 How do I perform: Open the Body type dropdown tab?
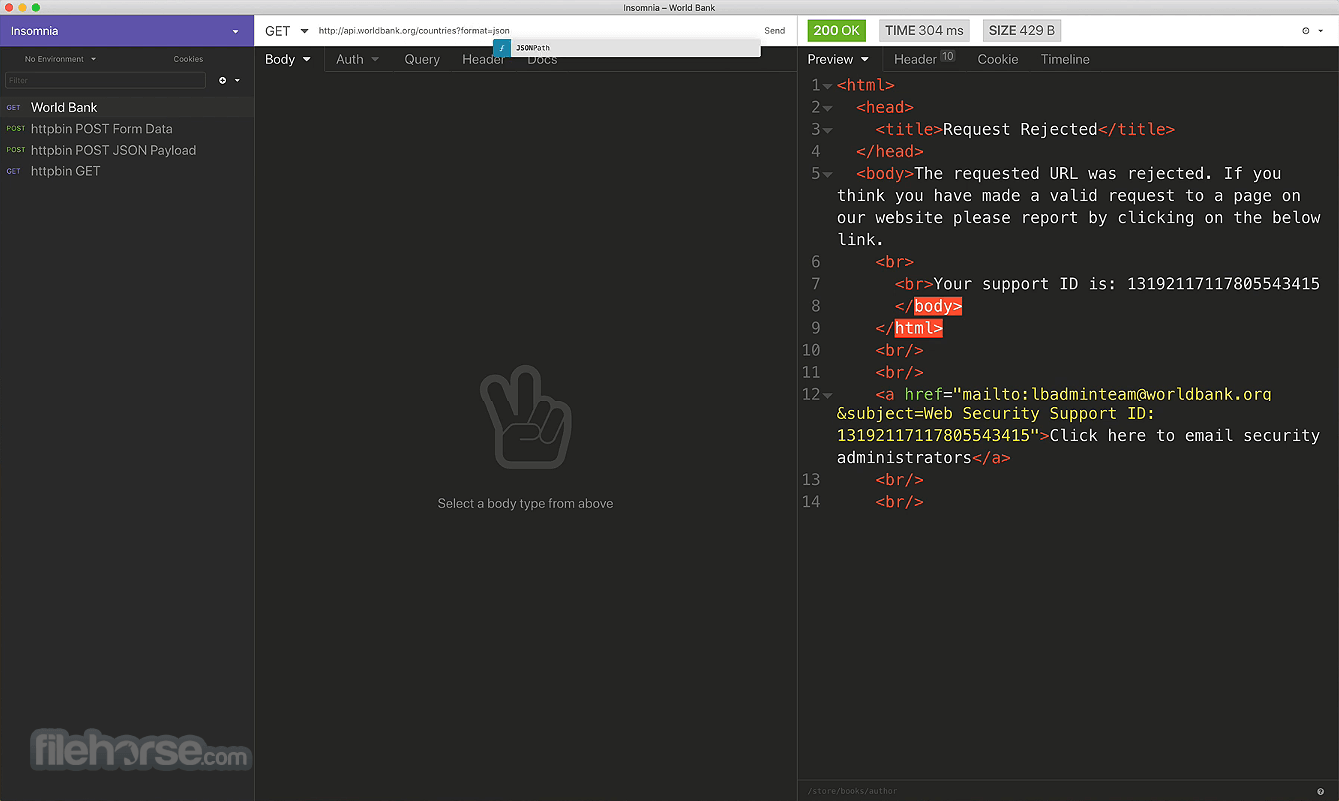288,59
